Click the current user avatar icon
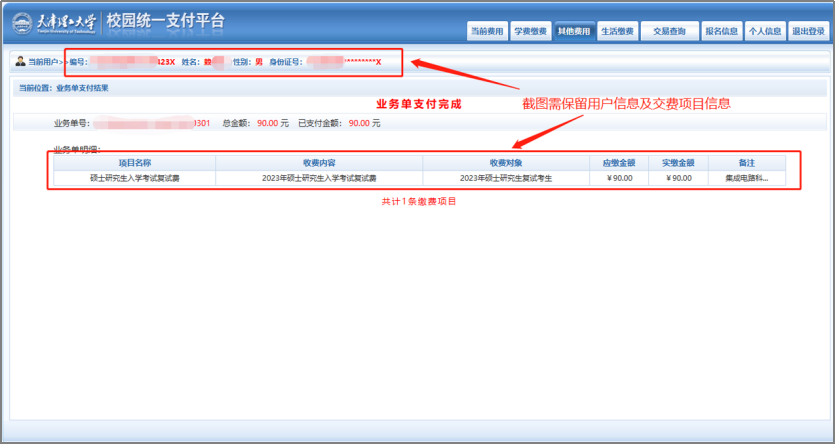The image size is (835, 444). pyautogui.click(x=21, y=62)
